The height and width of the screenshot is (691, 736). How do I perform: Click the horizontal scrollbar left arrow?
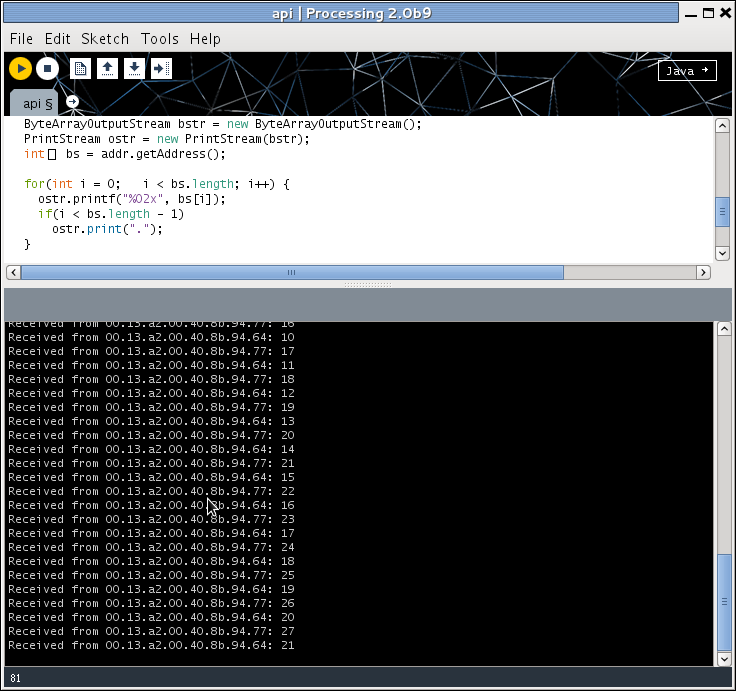(14, 272)
